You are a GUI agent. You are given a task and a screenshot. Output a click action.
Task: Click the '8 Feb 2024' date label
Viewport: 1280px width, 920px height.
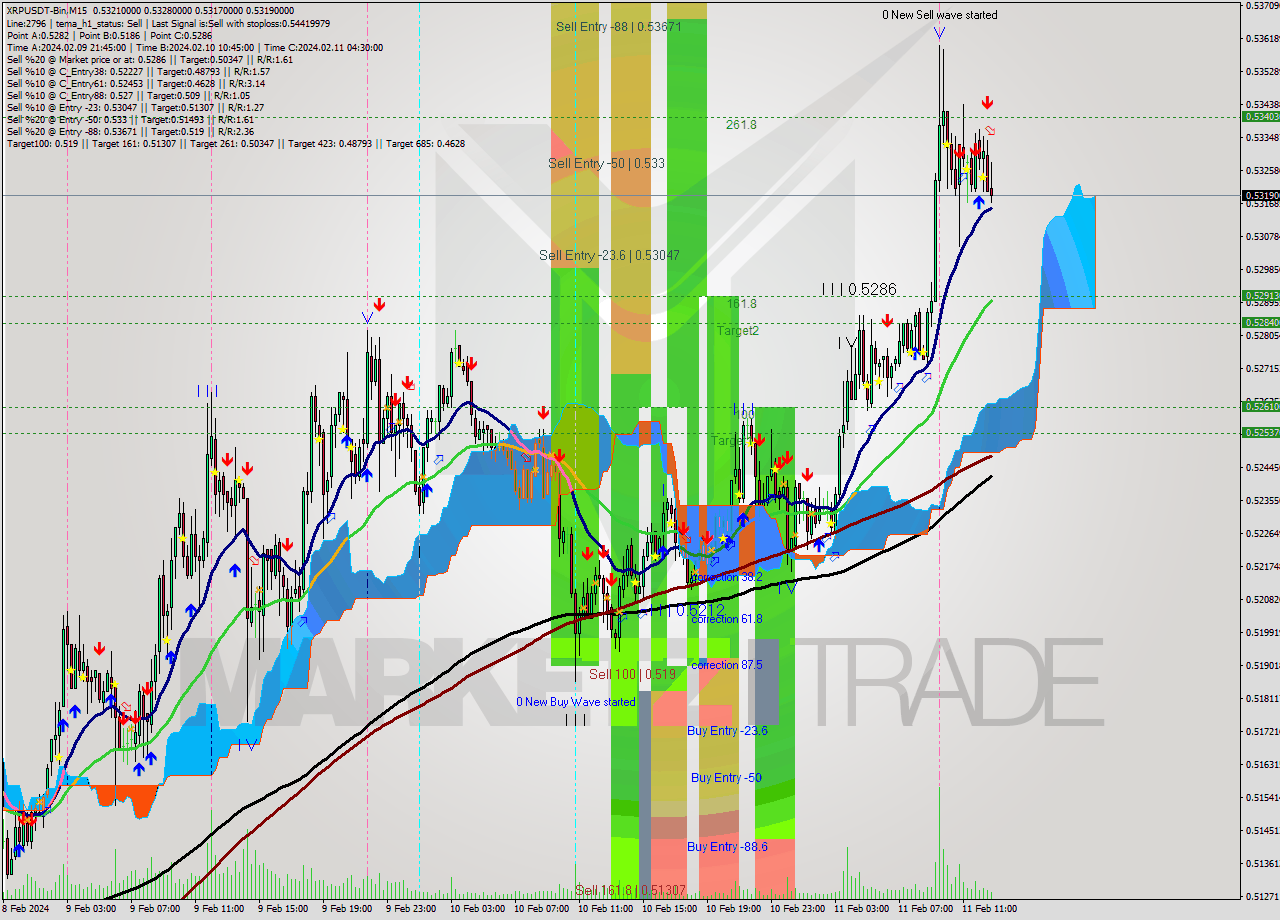coord(28,910)
